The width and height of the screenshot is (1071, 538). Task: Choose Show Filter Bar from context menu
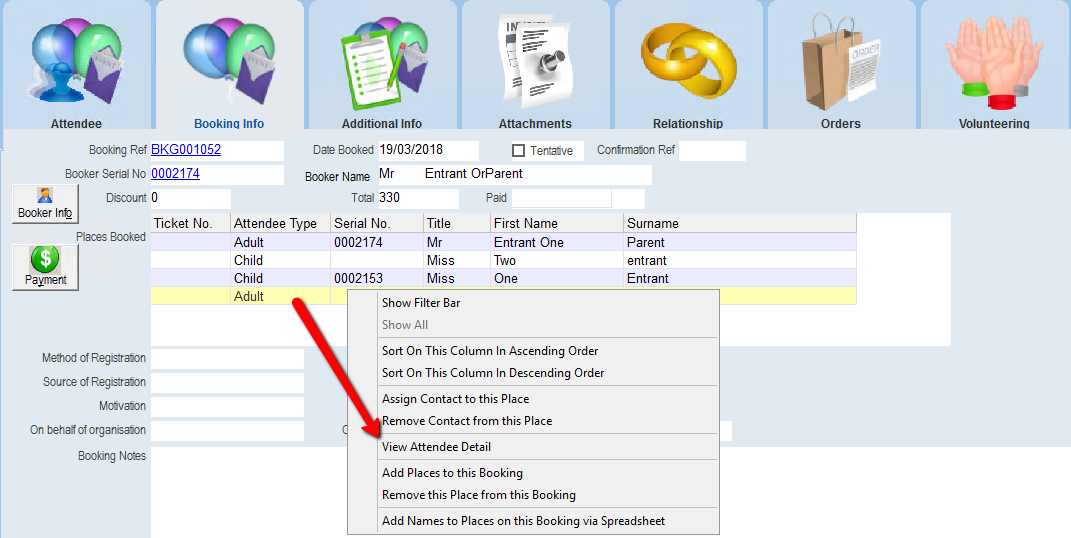[421, 303]
